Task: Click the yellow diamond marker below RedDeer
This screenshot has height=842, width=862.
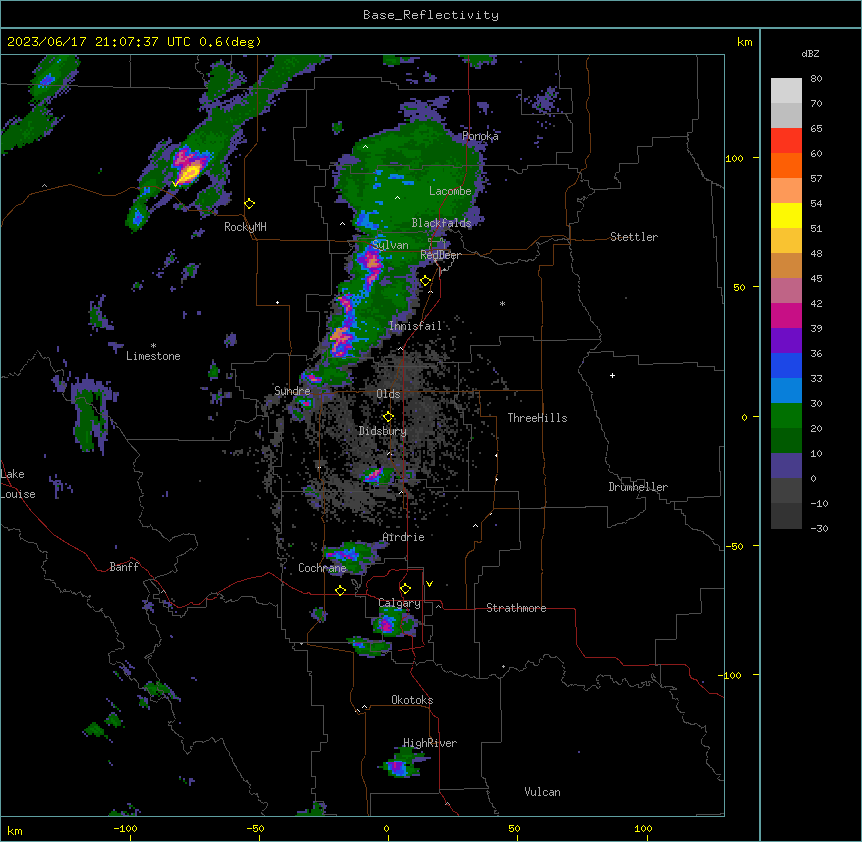Action: point(426,281)
